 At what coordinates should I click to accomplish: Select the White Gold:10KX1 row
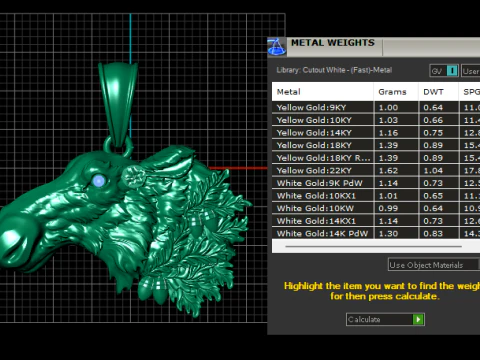[x=376, y=196]
